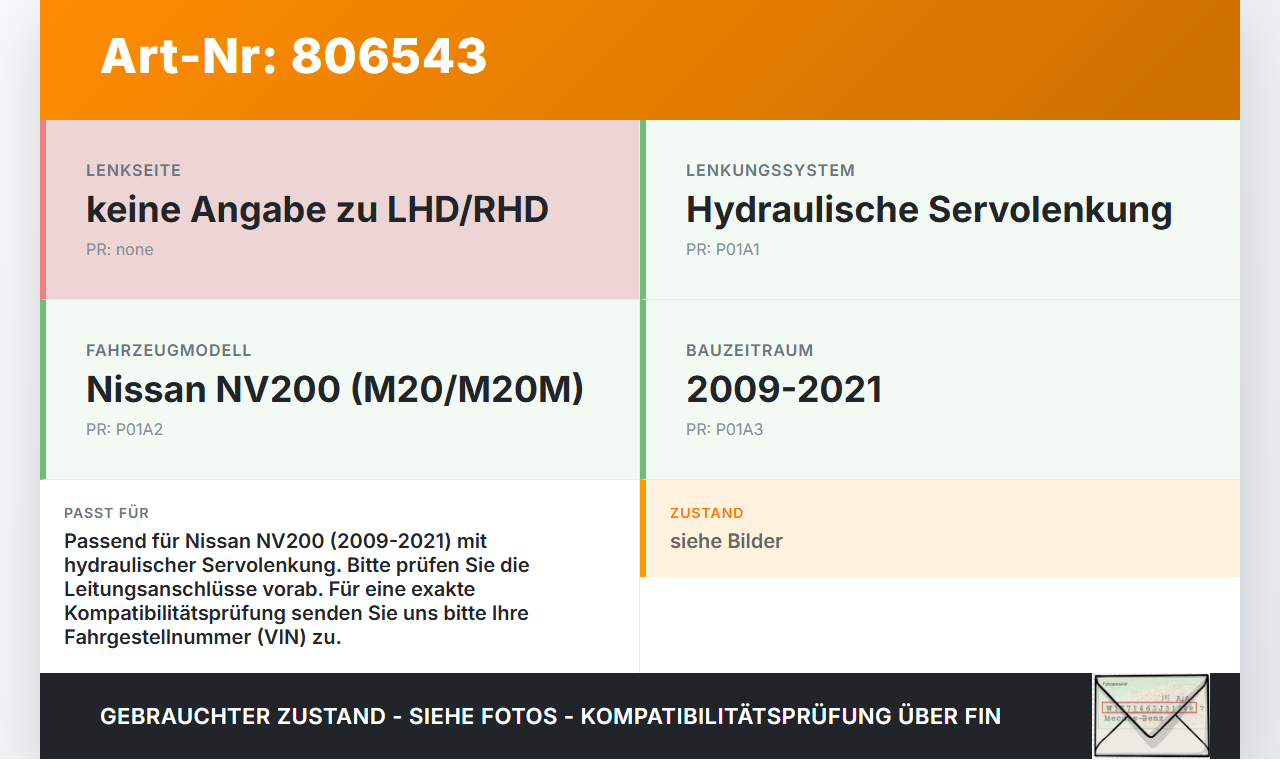Click the 'PR: P01A3' code
1280x760 pixels.
coord(724,430)
